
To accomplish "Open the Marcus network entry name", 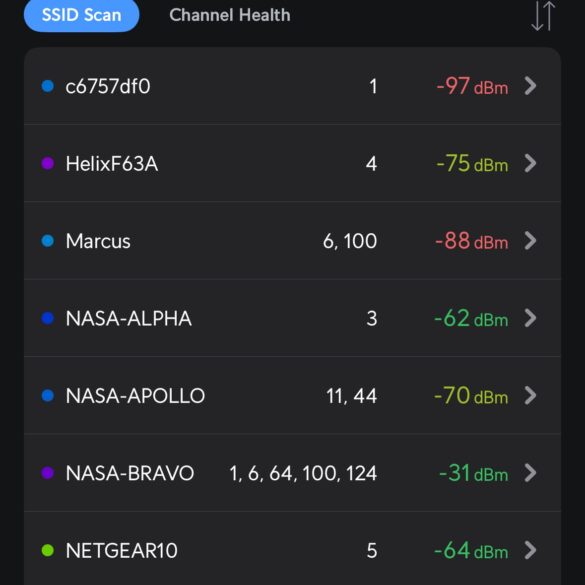I will tap(98, 241).
